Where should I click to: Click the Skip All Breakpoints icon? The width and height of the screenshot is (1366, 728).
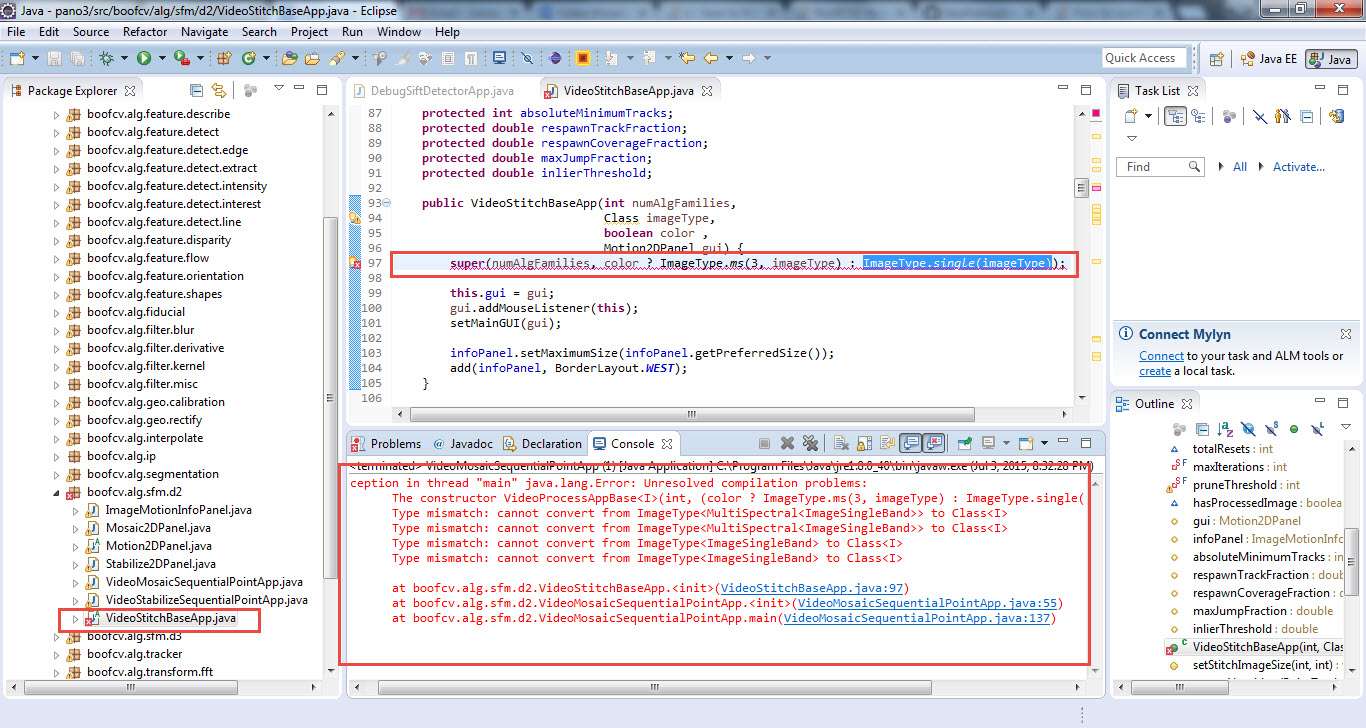coord(527,58)
